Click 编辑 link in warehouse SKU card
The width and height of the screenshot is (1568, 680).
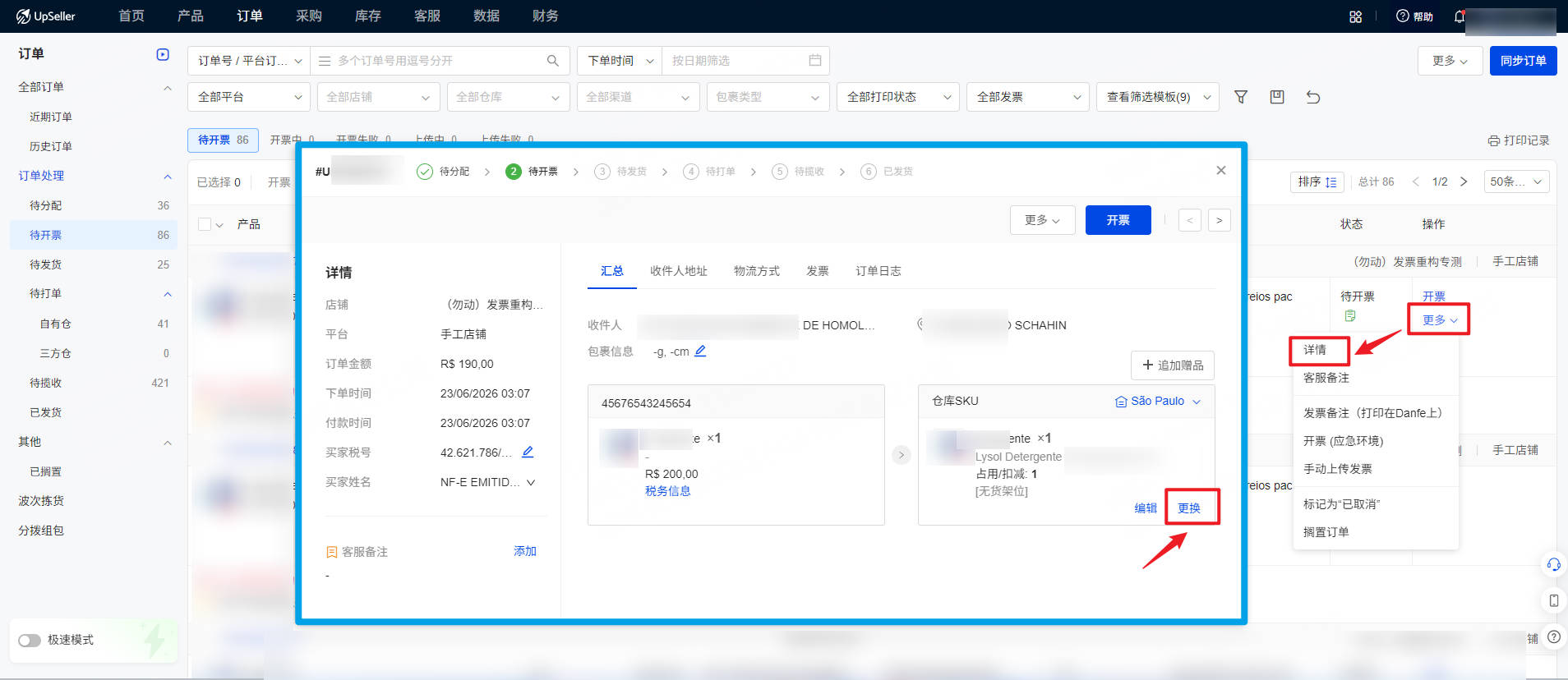[x=1146, y=508]
